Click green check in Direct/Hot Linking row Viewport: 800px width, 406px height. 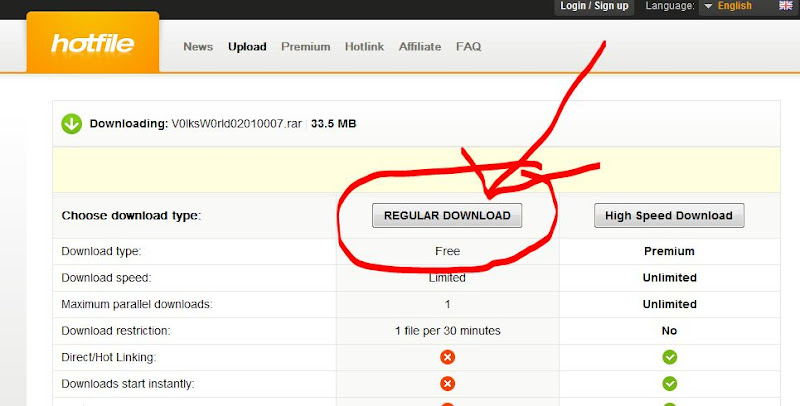tap(669, 357)
